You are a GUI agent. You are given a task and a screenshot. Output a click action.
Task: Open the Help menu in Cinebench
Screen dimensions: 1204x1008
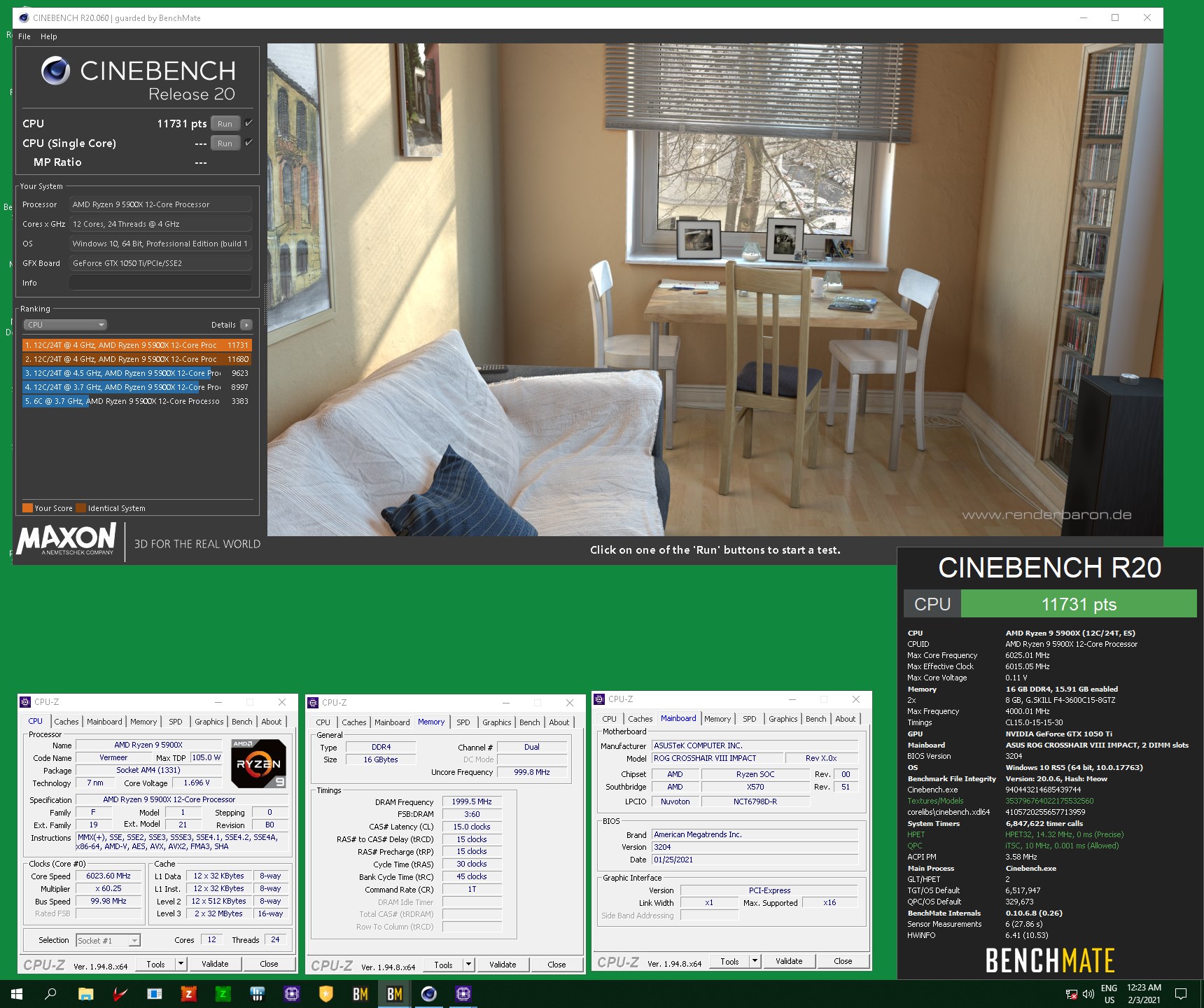coord(49,36)
